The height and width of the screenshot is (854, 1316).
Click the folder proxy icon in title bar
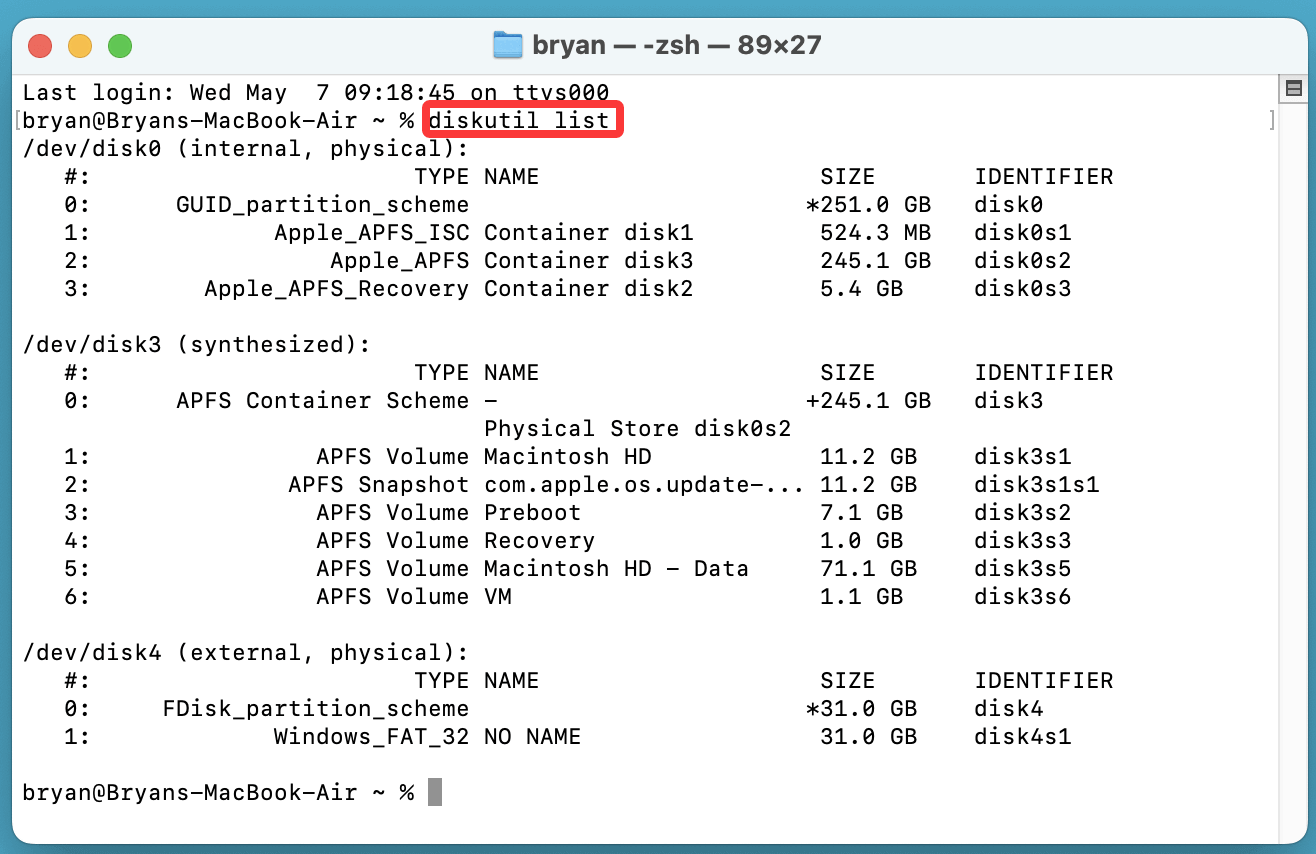tap(508, 45)
